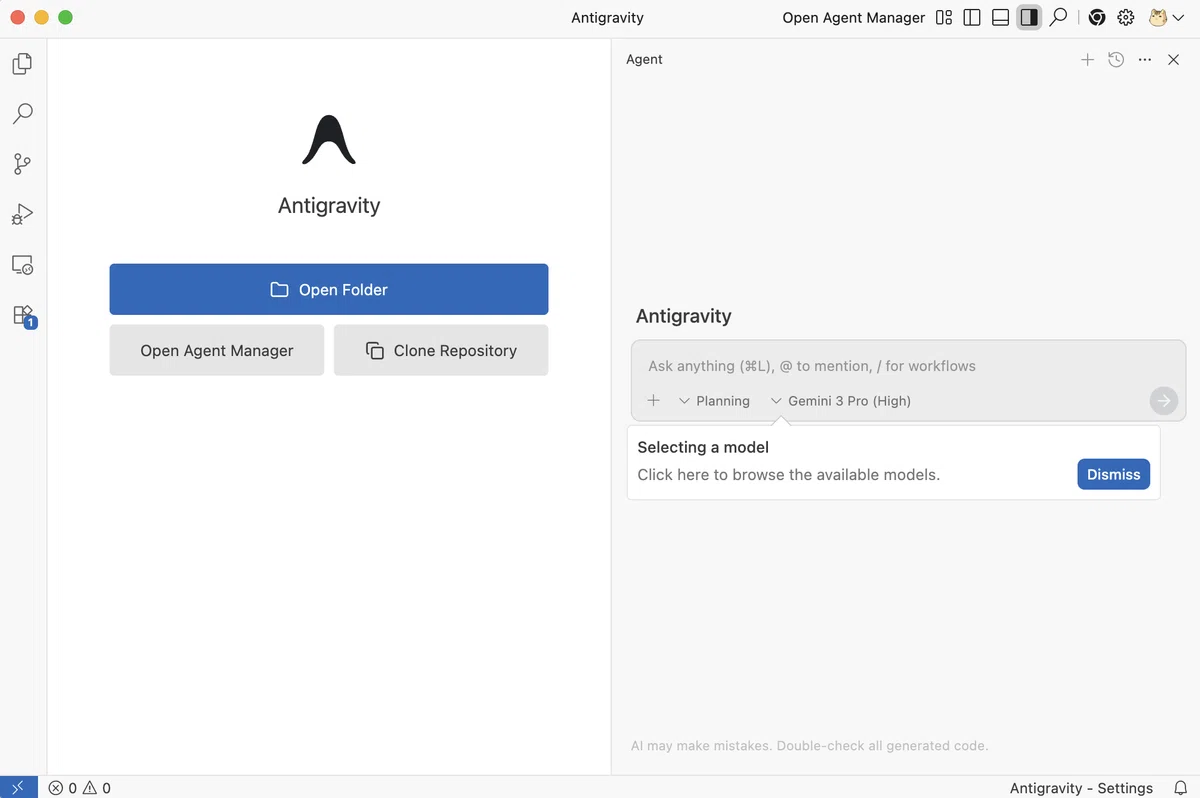Viewport: 1200px width, 798px height.
Task: Dismiss the Selecting a model tip
Action: 1113,474
